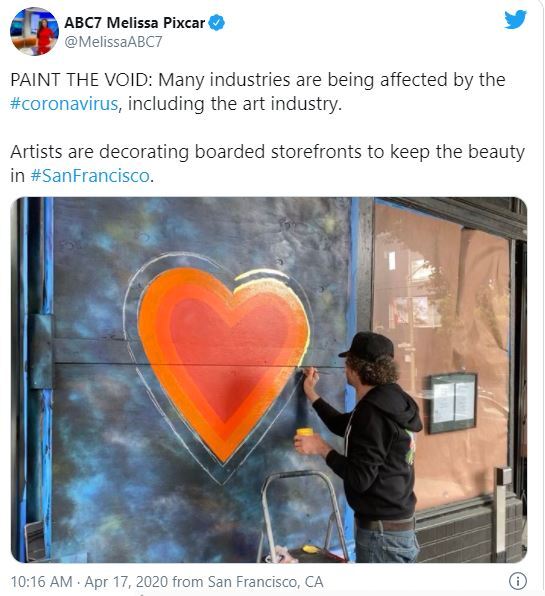Open Melissa Pixcar's profile avatar photo
The width and height of the screenshot is (545, 596).
click(34, 32)
